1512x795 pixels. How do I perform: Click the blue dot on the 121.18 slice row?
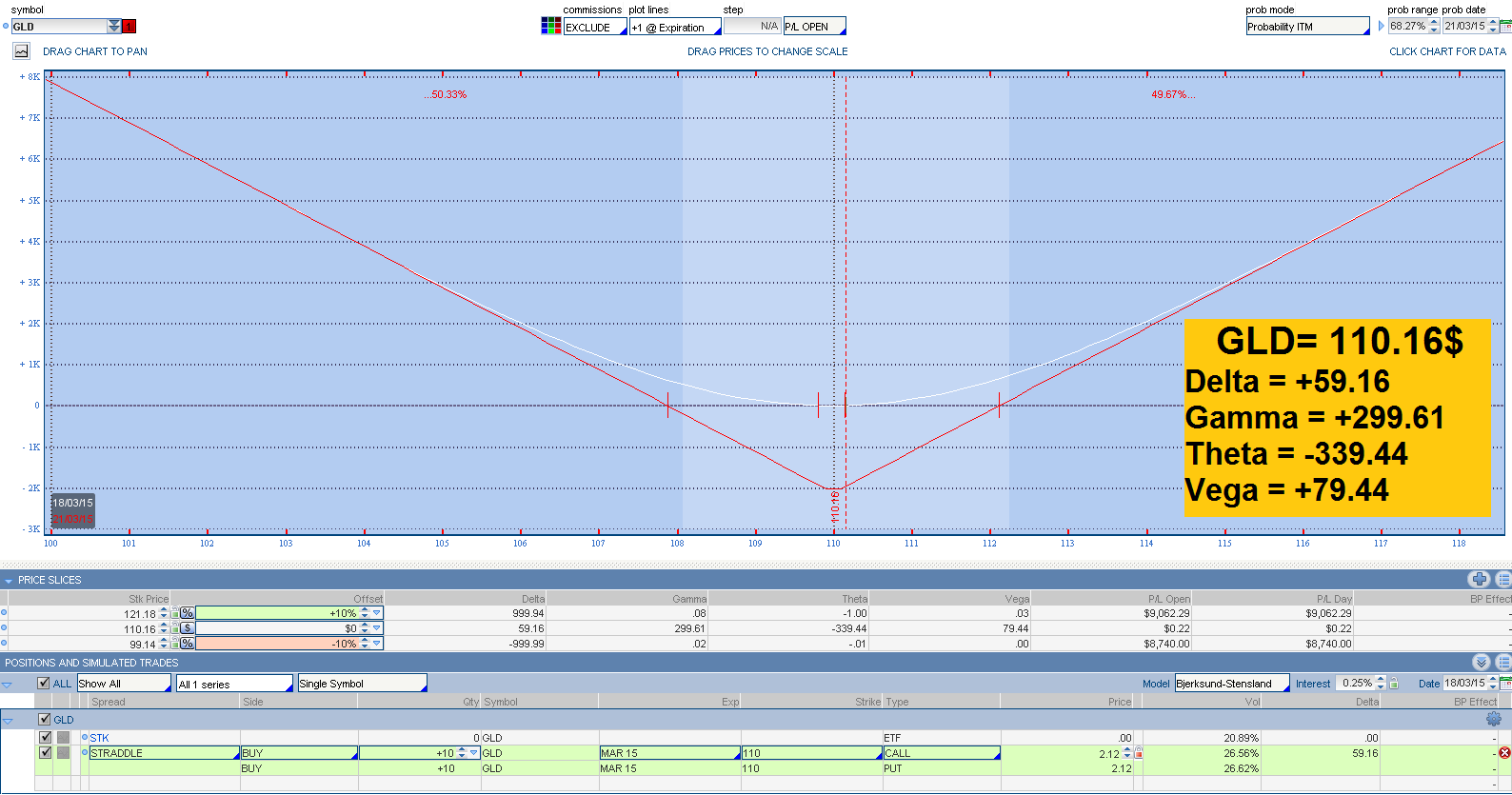[x=4, y=613]
